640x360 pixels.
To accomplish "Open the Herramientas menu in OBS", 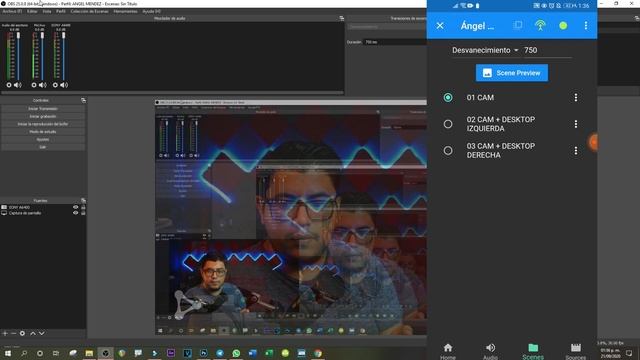I will tap(125, 11).
